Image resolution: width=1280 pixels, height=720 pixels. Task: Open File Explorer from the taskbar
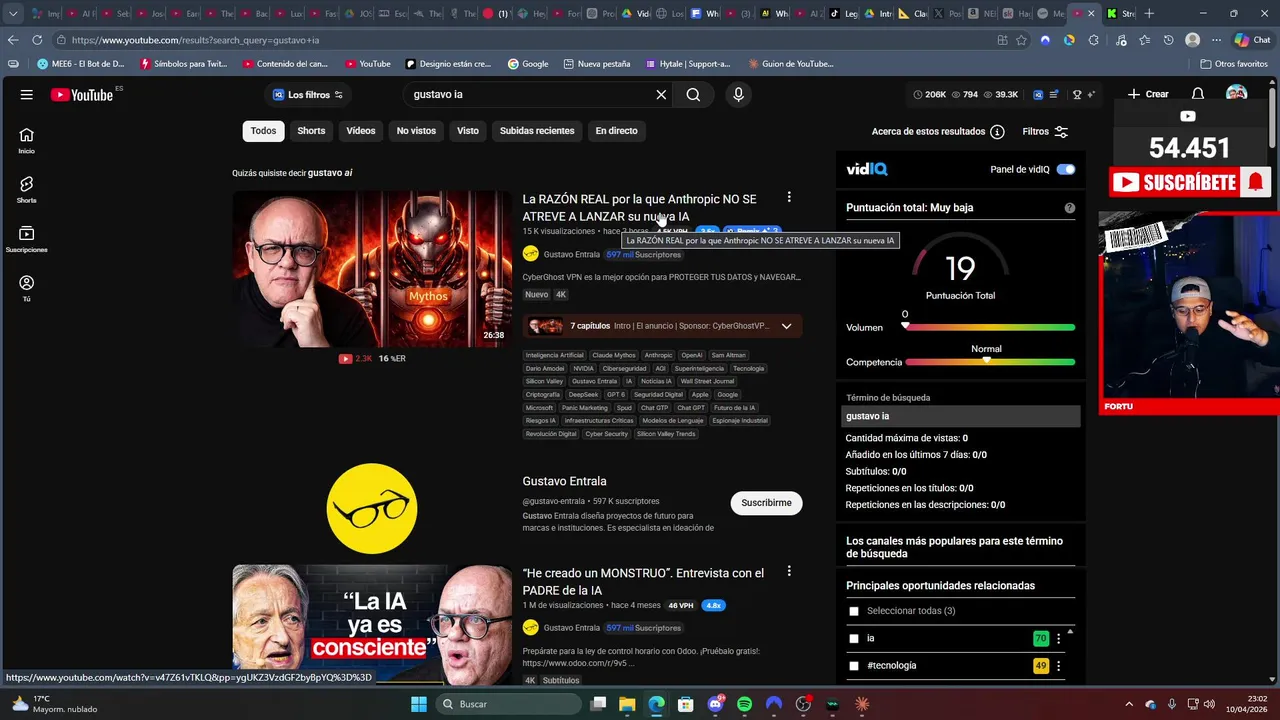pyautogui.click(x=627, y=704)
